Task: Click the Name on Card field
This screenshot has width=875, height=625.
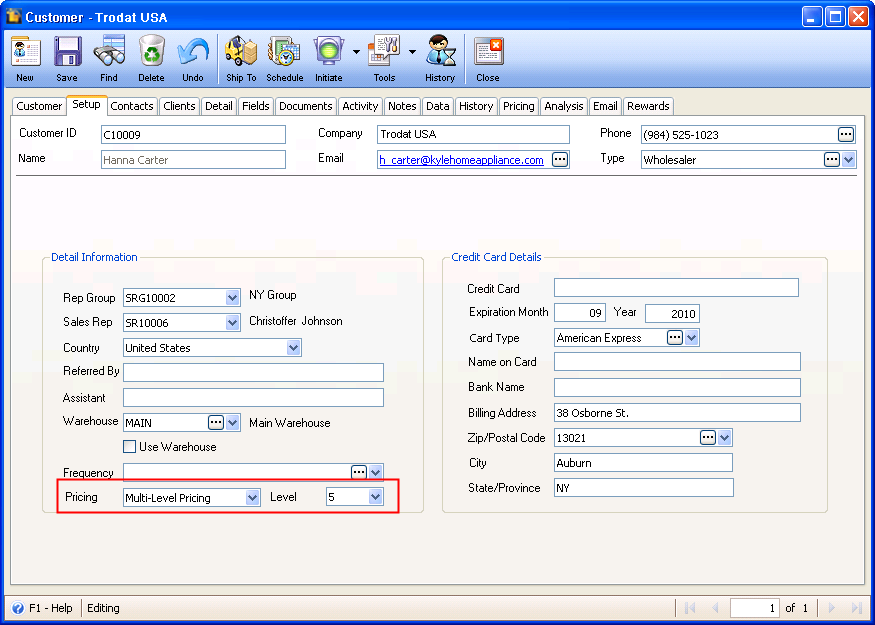Action: 677,361
